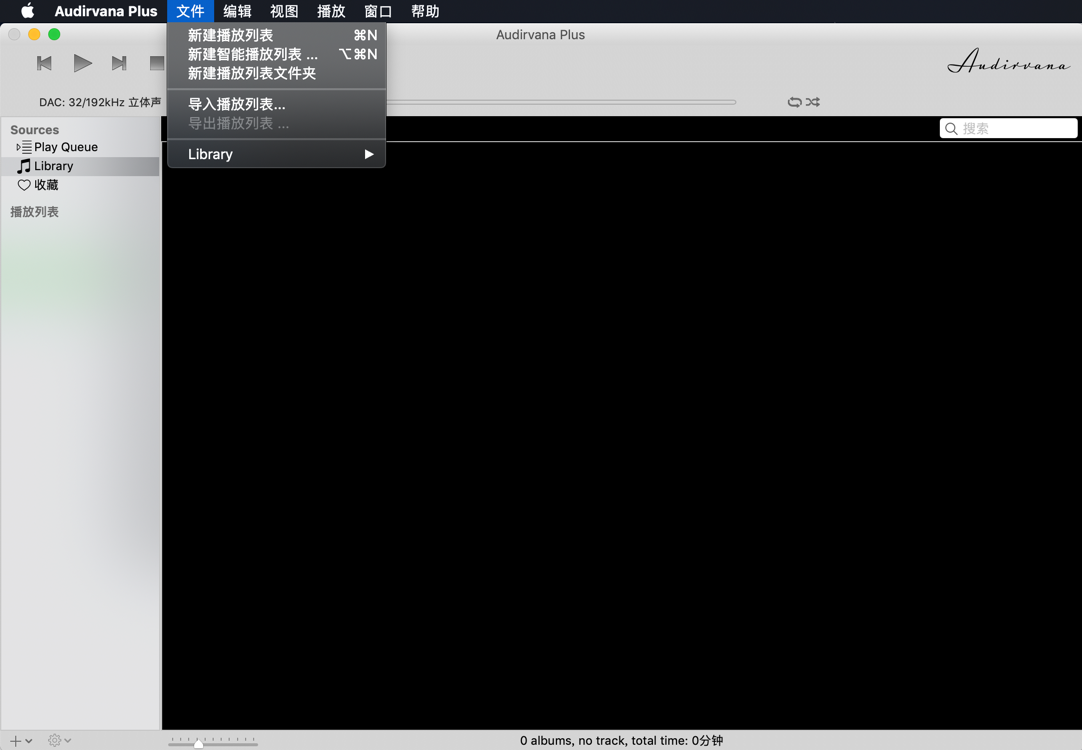Open the 播放 menu in the menu bar
The height and width of the screenshot is (750, 1082).
330,11
